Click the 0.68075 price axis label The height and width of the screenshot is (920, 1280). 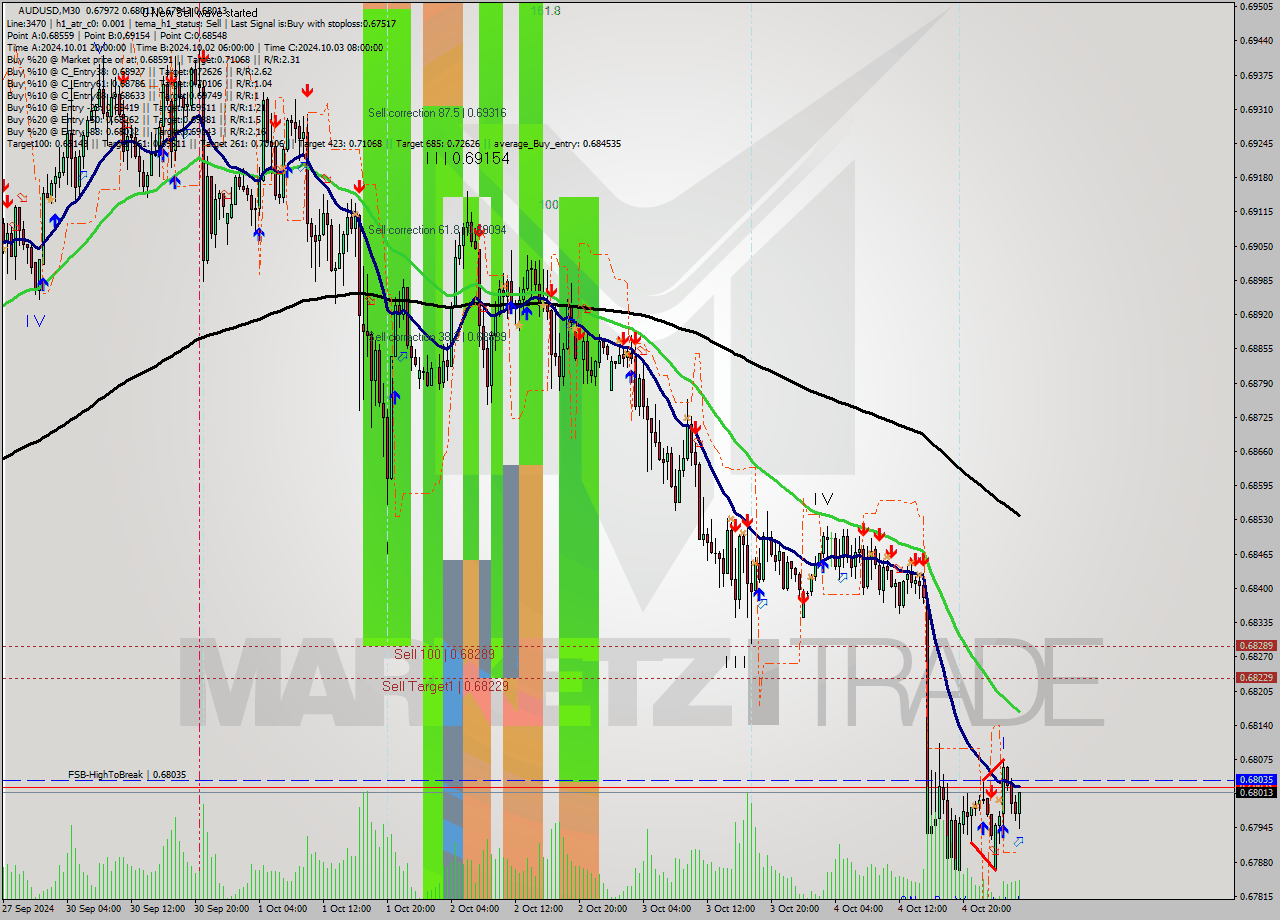tap(1256, 759)
